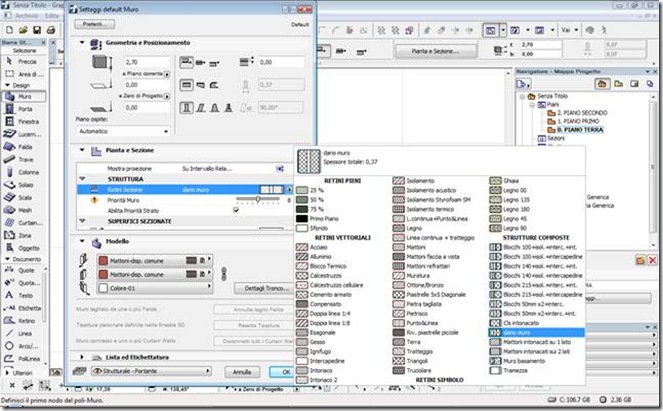
Task: Select the Trave beam tool
Action: point(23,160)
